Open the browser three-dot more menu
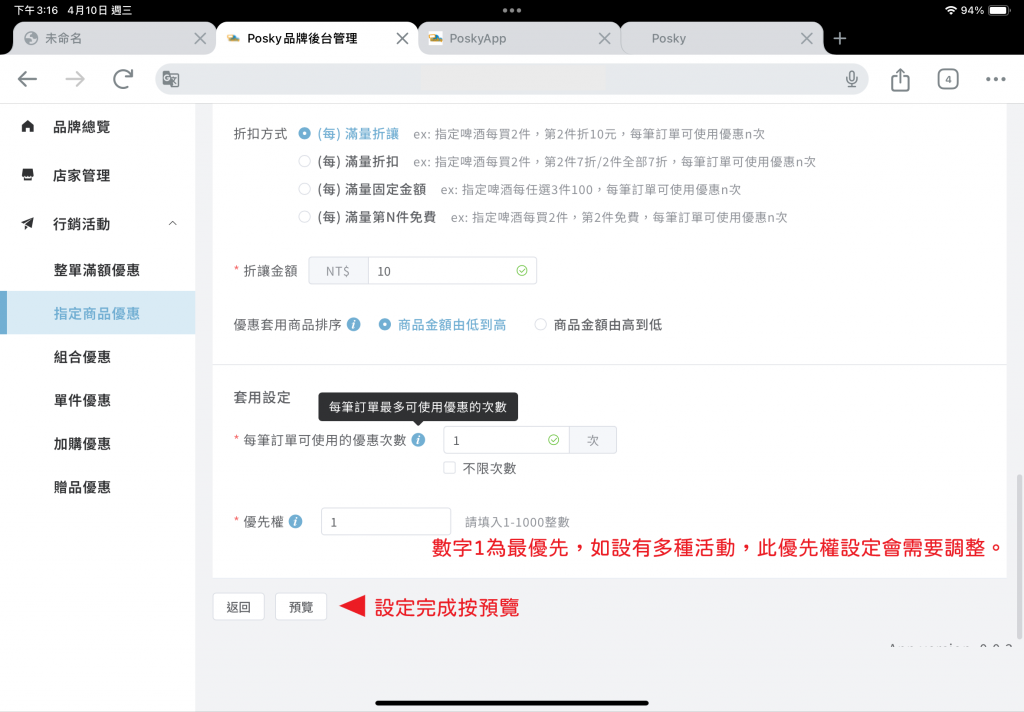The width and height of the screenshot is (1024, 712). click(995, 79)
